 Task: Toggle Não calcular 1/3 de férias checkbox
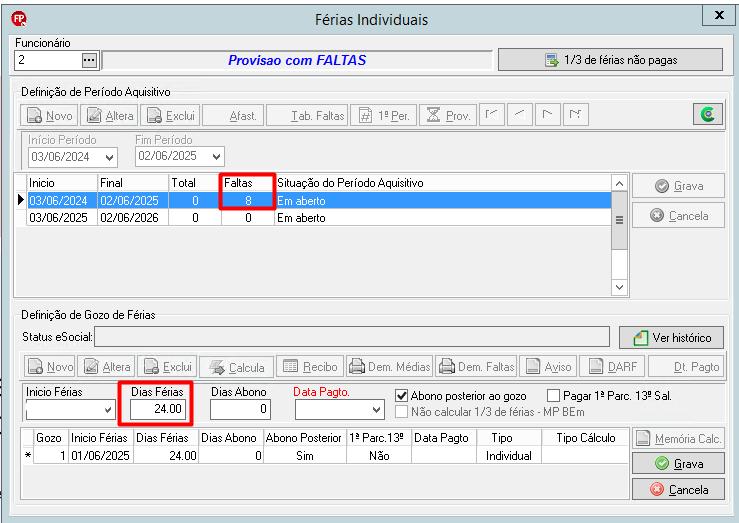point(402,412)
